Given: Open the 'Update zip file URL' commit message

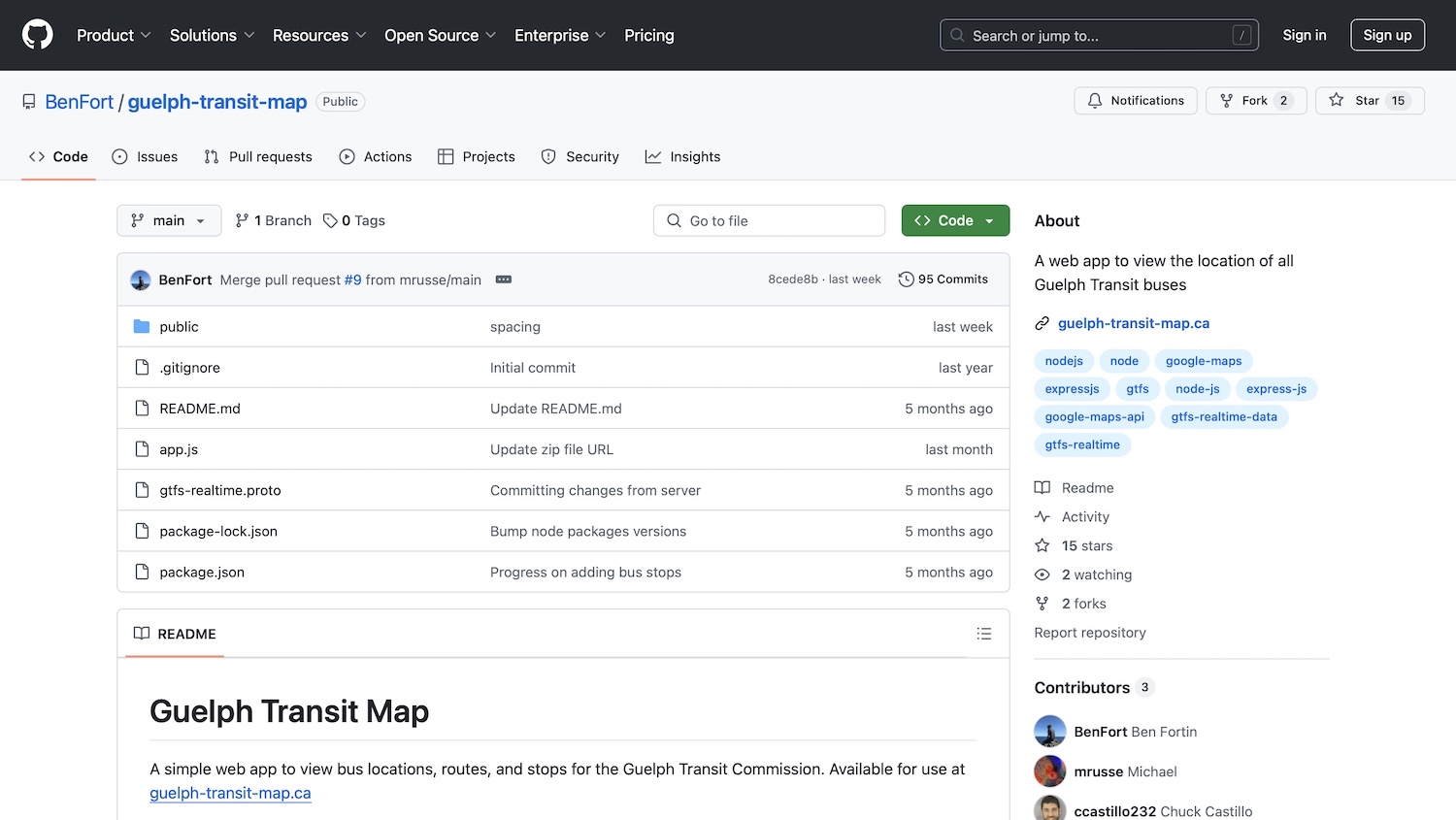Looking at the screenshot, I should pyautogui.click(x=551, y=449).
